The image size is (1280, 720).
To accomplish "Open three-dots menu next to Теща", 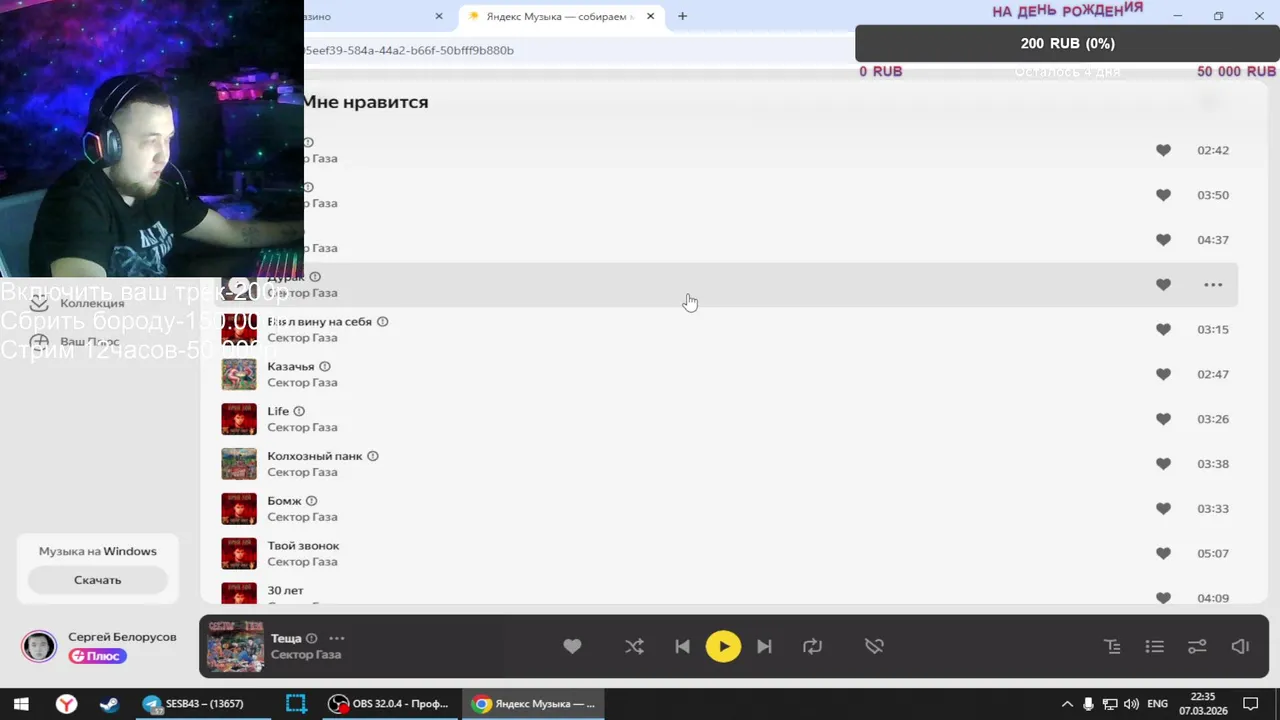I will tap(336, 638).
